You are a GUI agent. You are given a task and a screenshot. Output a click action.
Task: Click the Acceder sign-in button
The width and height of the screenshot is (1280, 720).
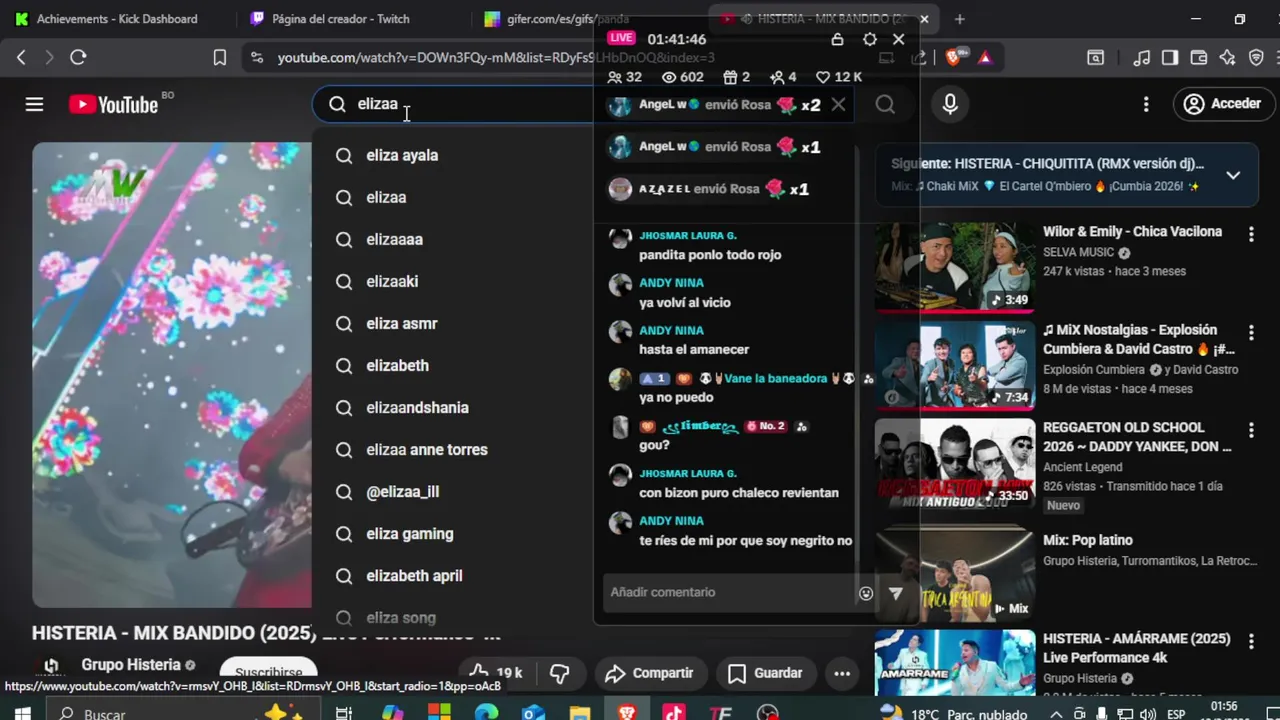click(x=1222, y=104)
